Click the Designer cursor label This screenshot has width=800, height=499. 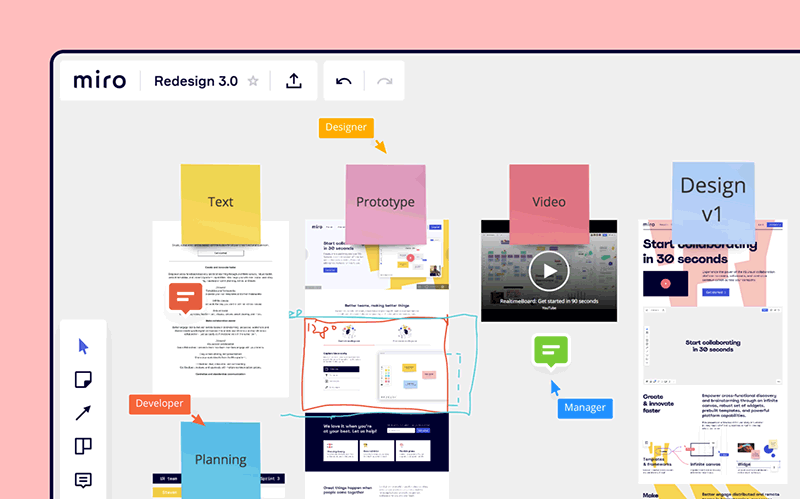pyautogui.click(x=346, y=127)
